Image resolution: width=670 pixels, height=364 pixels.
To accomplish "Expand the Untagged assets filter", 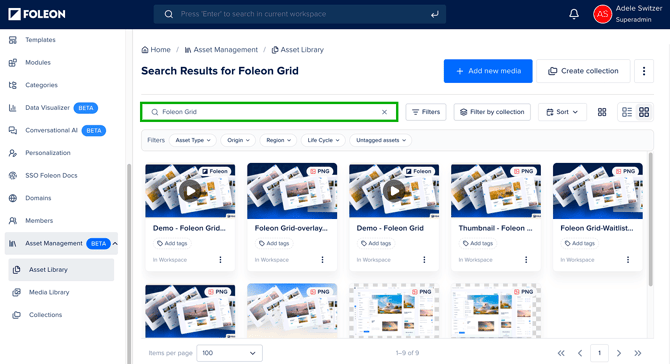I will coord(381,140).
